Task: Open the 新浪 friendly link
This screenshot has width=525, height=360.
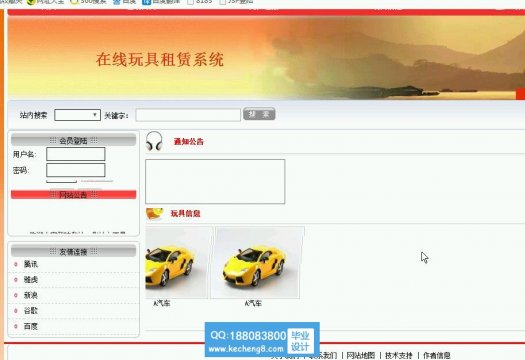Action: 30,295
